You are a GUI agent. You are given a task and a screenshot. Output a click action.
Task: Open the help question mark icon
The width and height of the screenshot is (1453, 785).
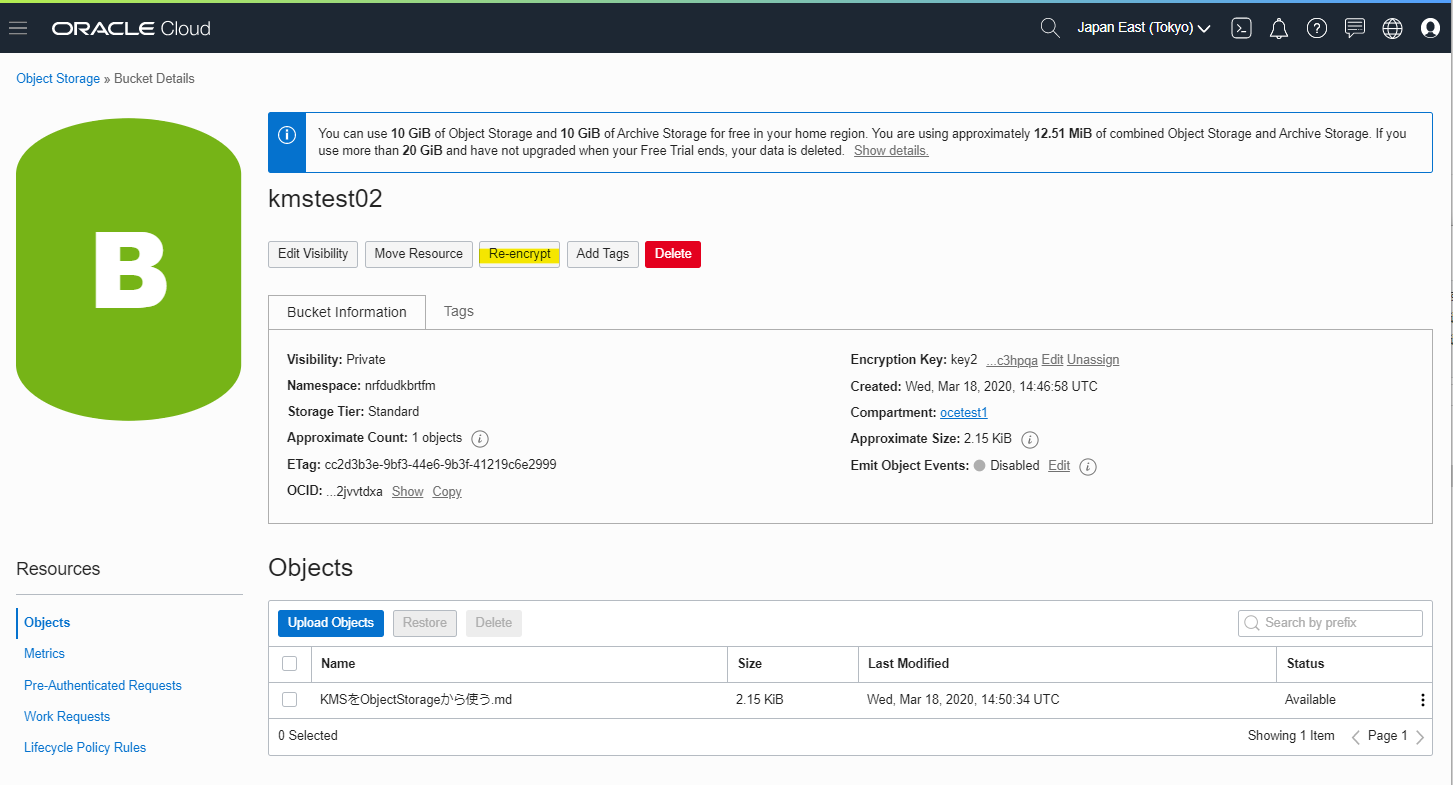pos(1317,28)
